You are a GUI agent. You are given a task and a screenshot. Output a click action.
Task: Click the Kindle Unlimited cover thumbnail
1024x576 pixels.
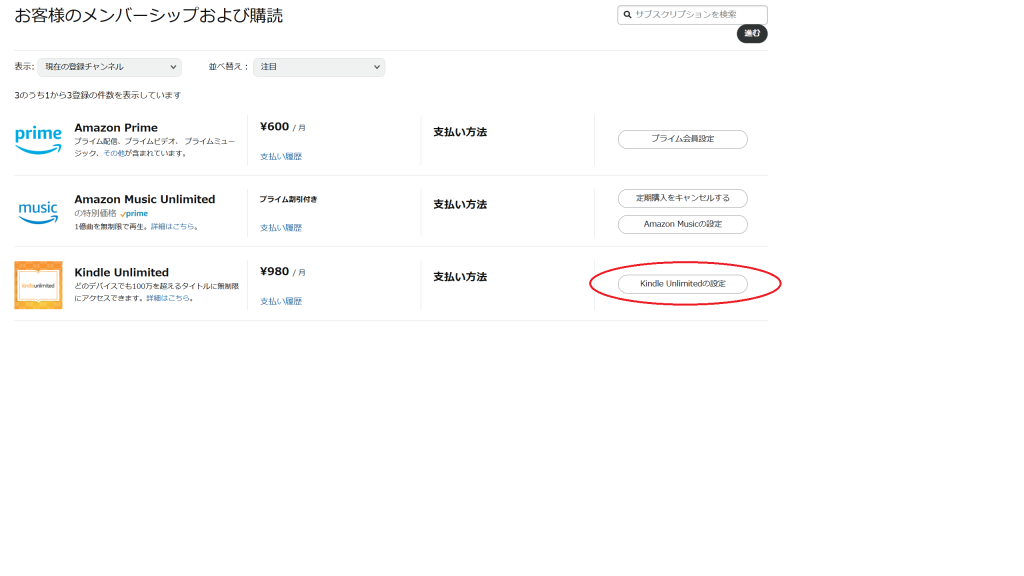39,285
